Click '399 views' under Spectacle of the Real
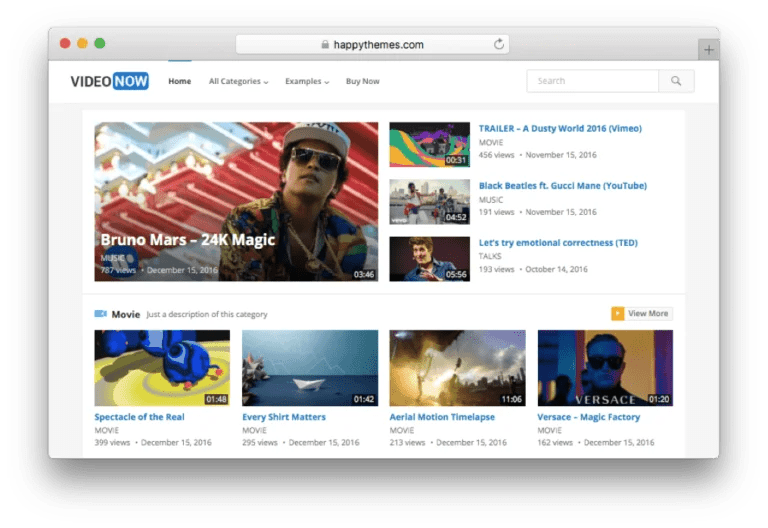Viewport: 768px width, 528px height. 112,442
